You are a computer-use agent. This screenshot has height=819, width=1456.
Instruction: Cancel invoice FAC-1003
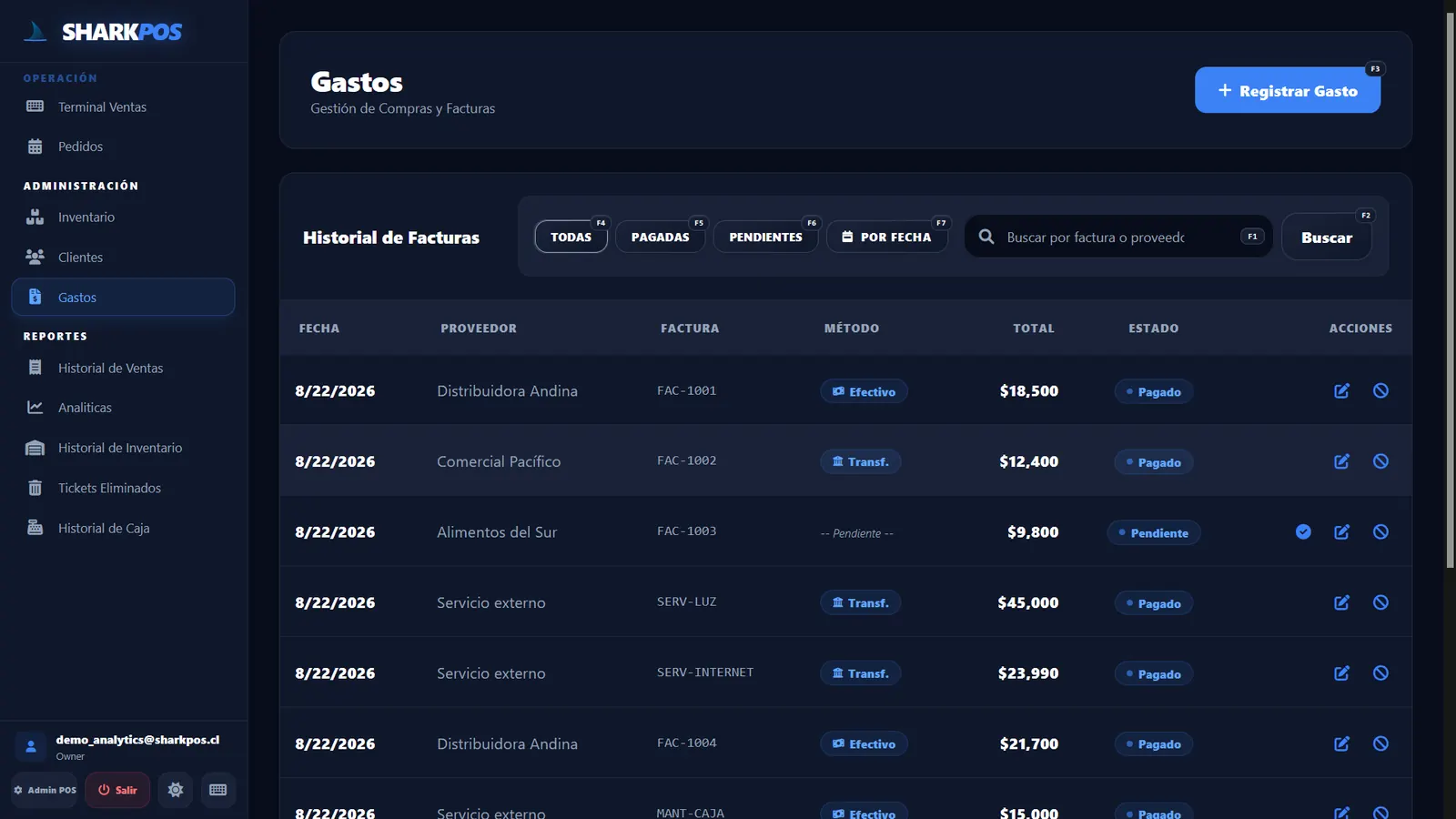click(1380, 531)
